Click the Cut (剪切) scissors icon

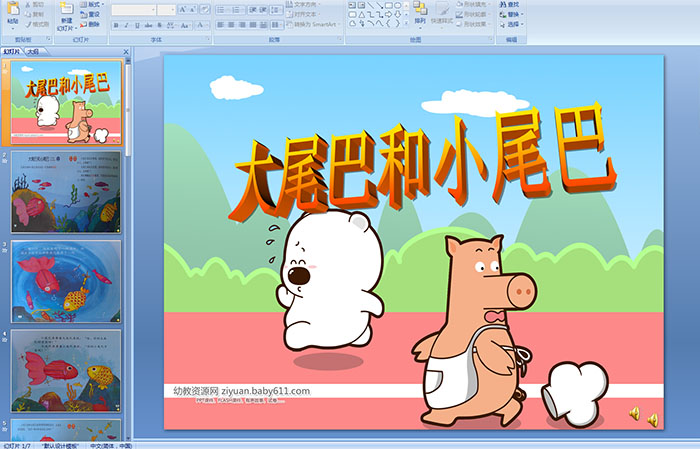click(28, 4)
